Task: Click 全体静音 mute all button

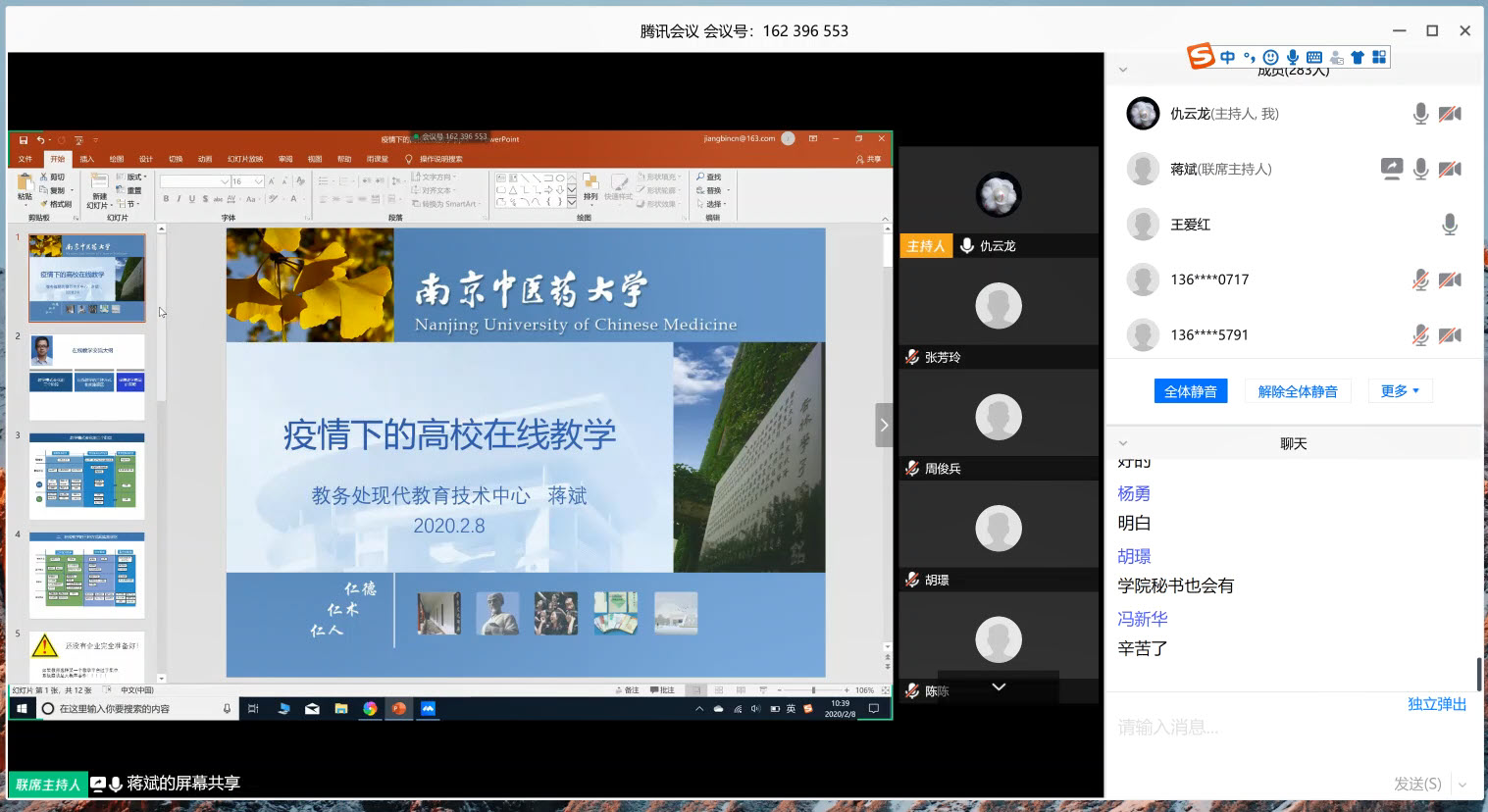Action: pyautogui.click(x=1190, y=391)
